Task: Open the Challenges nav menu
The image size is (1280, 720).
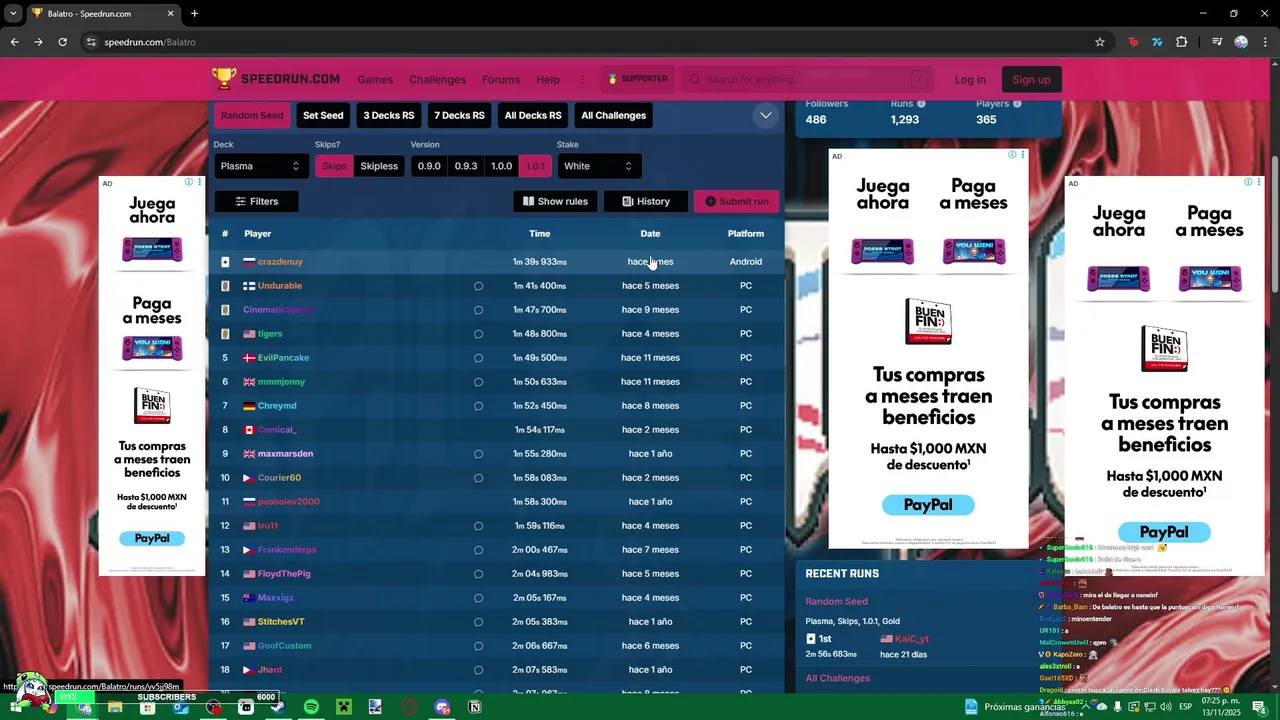Action: pos(437,80)
